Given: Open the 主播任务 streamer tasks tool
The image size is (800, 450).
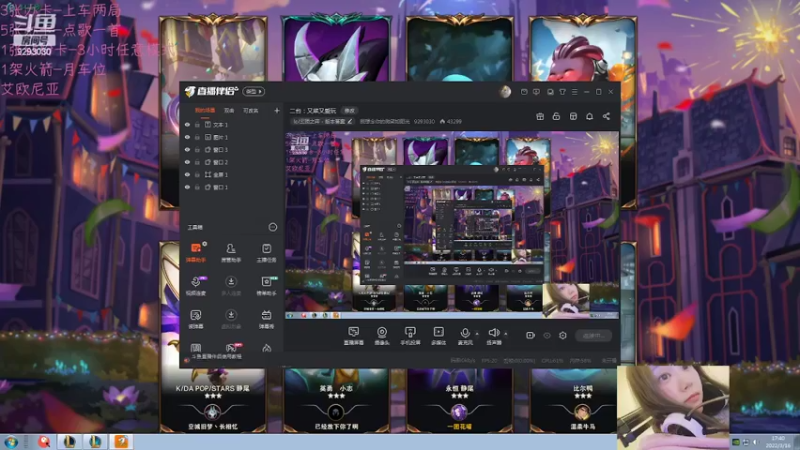Looking at the screenshot, I should (266, 253).
